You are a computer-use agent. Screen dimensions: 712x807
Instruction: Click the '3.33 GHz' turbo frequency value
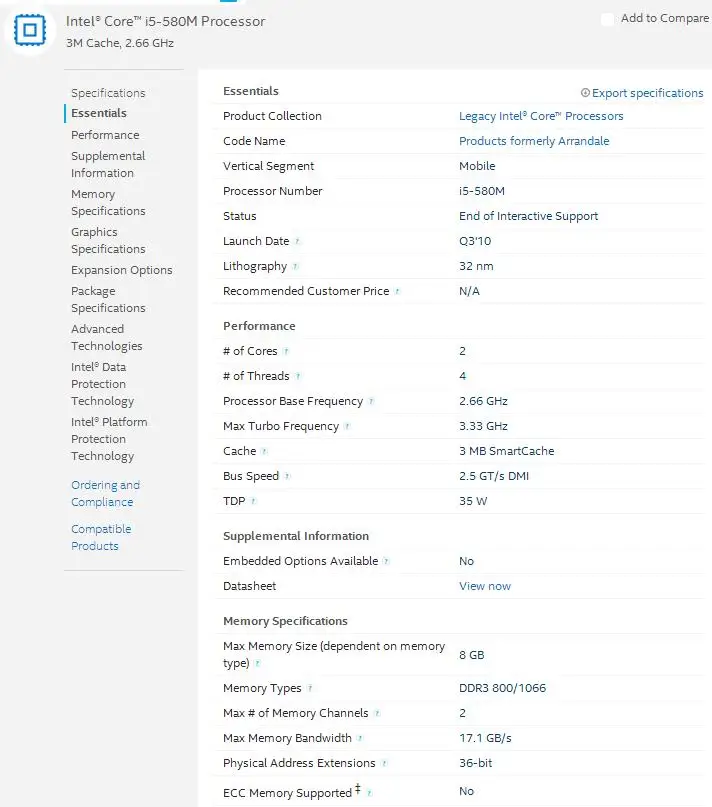(483, 426)
